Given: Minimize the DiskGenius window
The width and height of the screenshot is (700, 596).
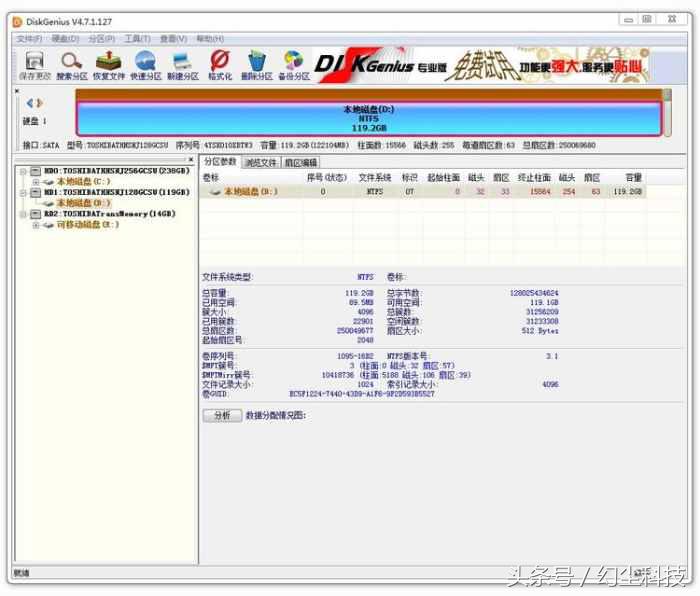Looking at the screenshot, I should tap(628, 20).
